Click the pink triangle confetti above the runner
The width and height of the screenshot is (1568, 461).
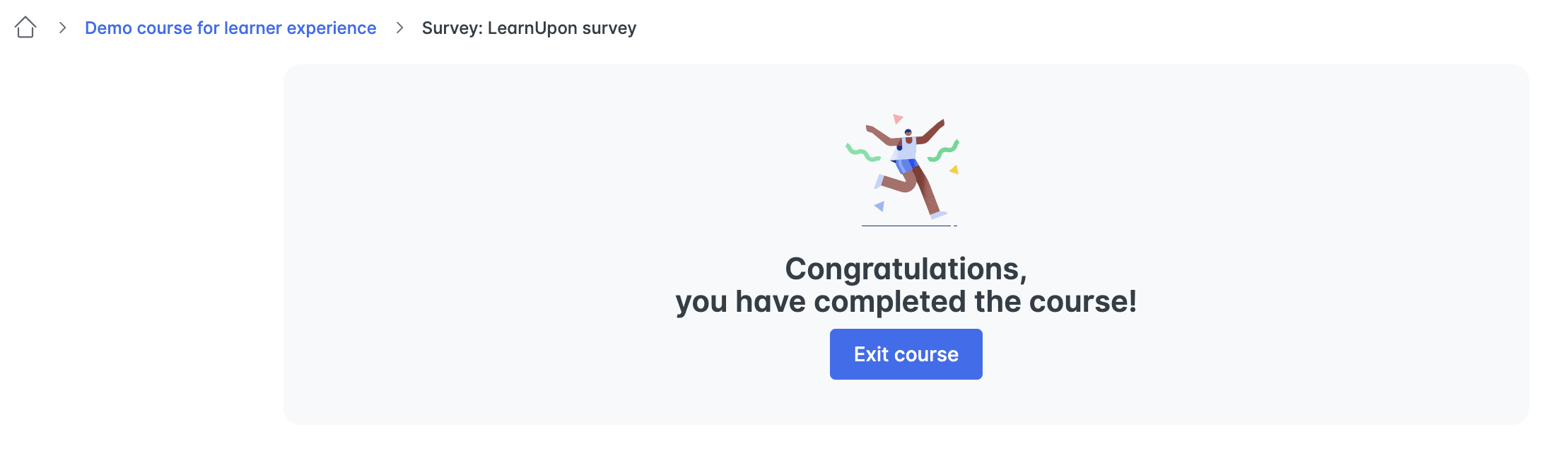point(897,118)
